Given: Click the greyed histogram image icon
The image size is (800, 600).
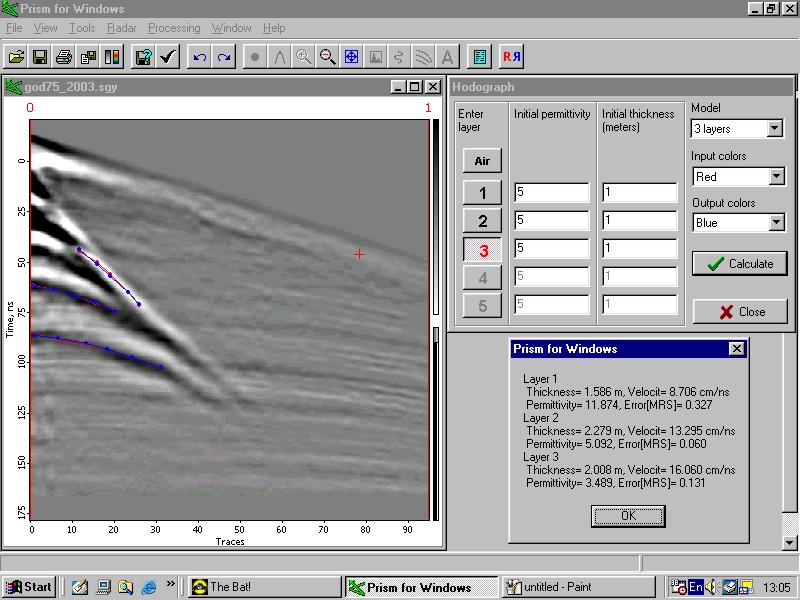Looking at the screenshot, I should pyautogui.click(x=375, y=56).
